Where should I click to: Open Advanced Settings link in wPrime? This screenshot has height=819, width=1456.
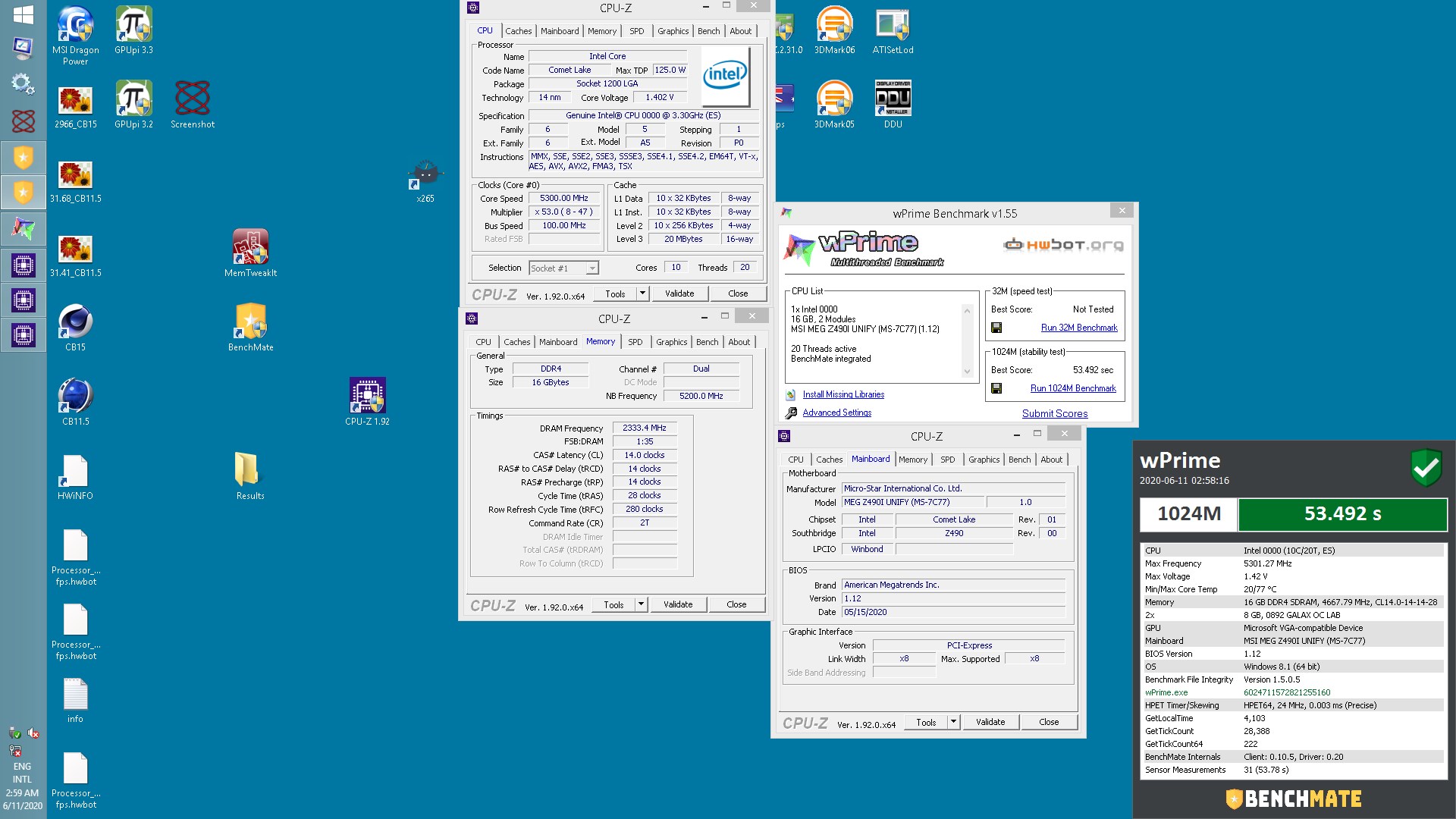(836, 413)
